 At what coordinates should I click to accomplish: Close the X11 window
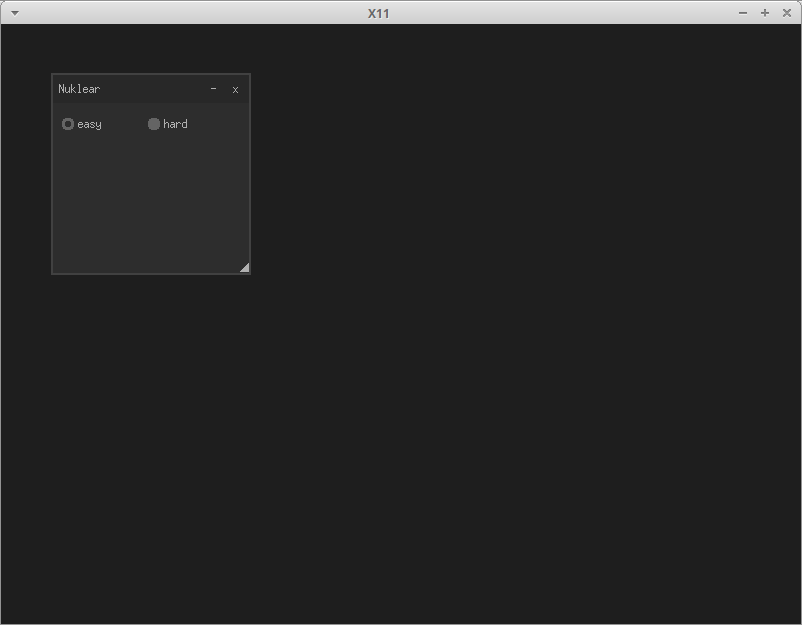pos(787,13)
